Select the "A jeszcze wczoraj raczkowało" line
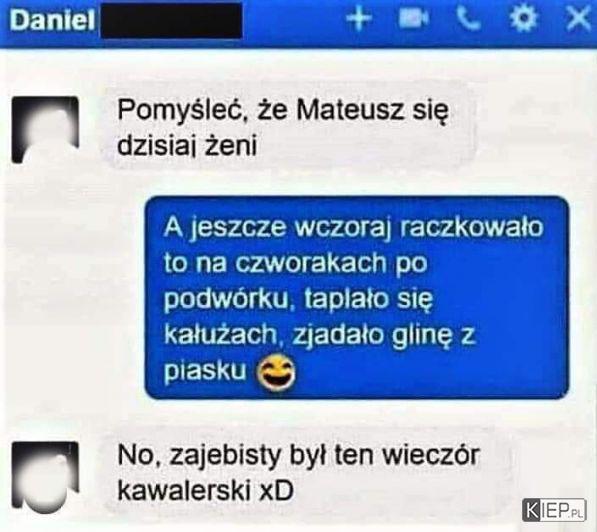This screenshot has height=532, width=597. pos(353,227)
